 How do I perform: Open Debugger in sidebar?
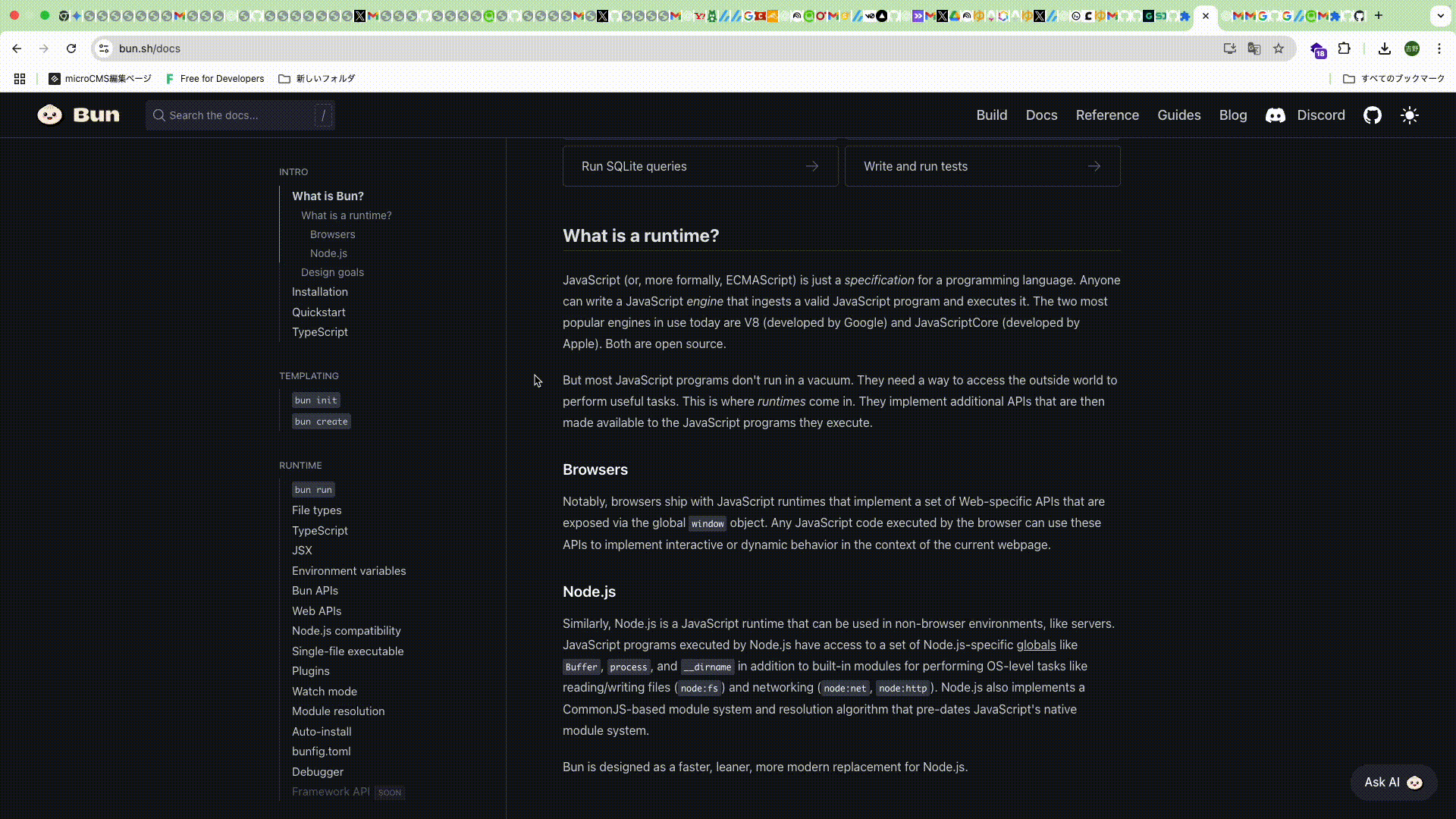coord(318,772)
